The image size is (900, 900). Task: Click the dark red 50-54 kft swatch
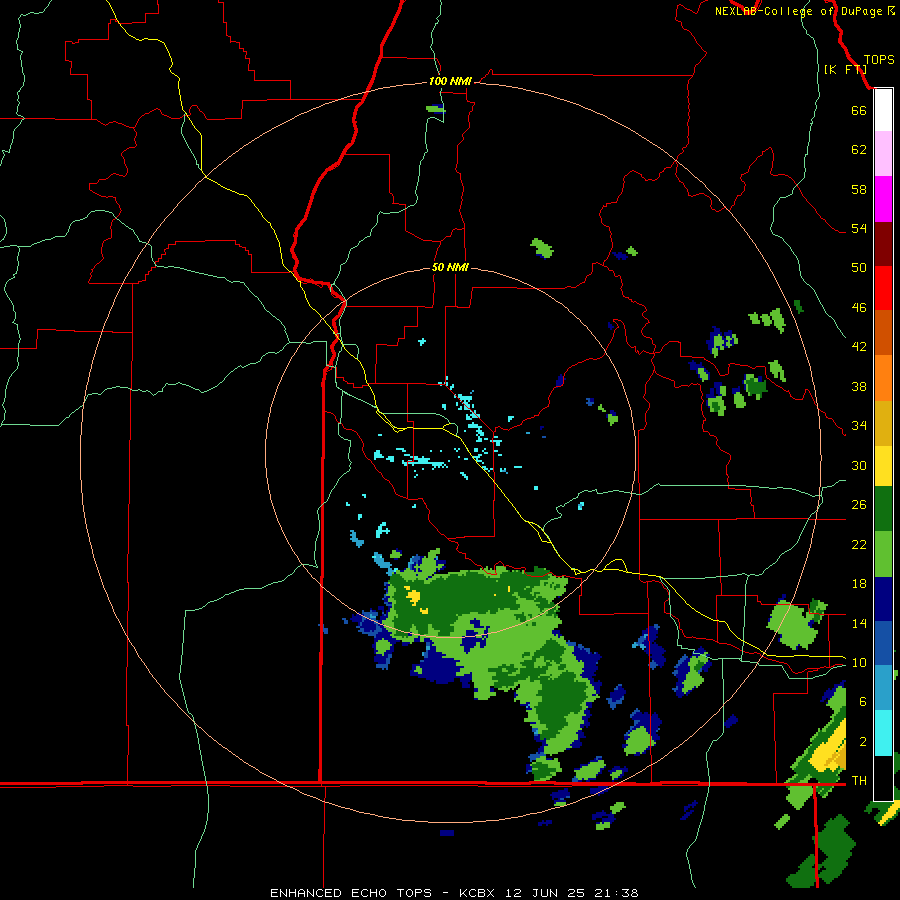[x=883, y=244]
